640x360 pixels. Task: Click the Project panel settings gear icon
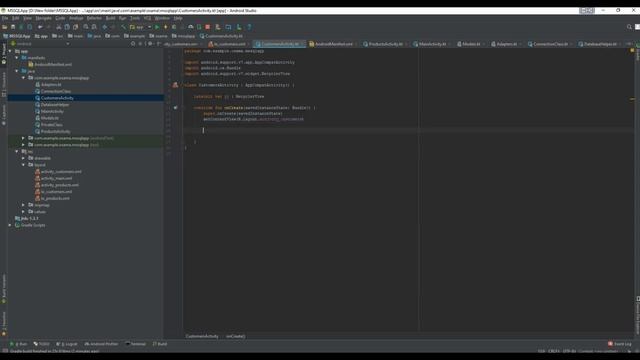pos(150,44)
